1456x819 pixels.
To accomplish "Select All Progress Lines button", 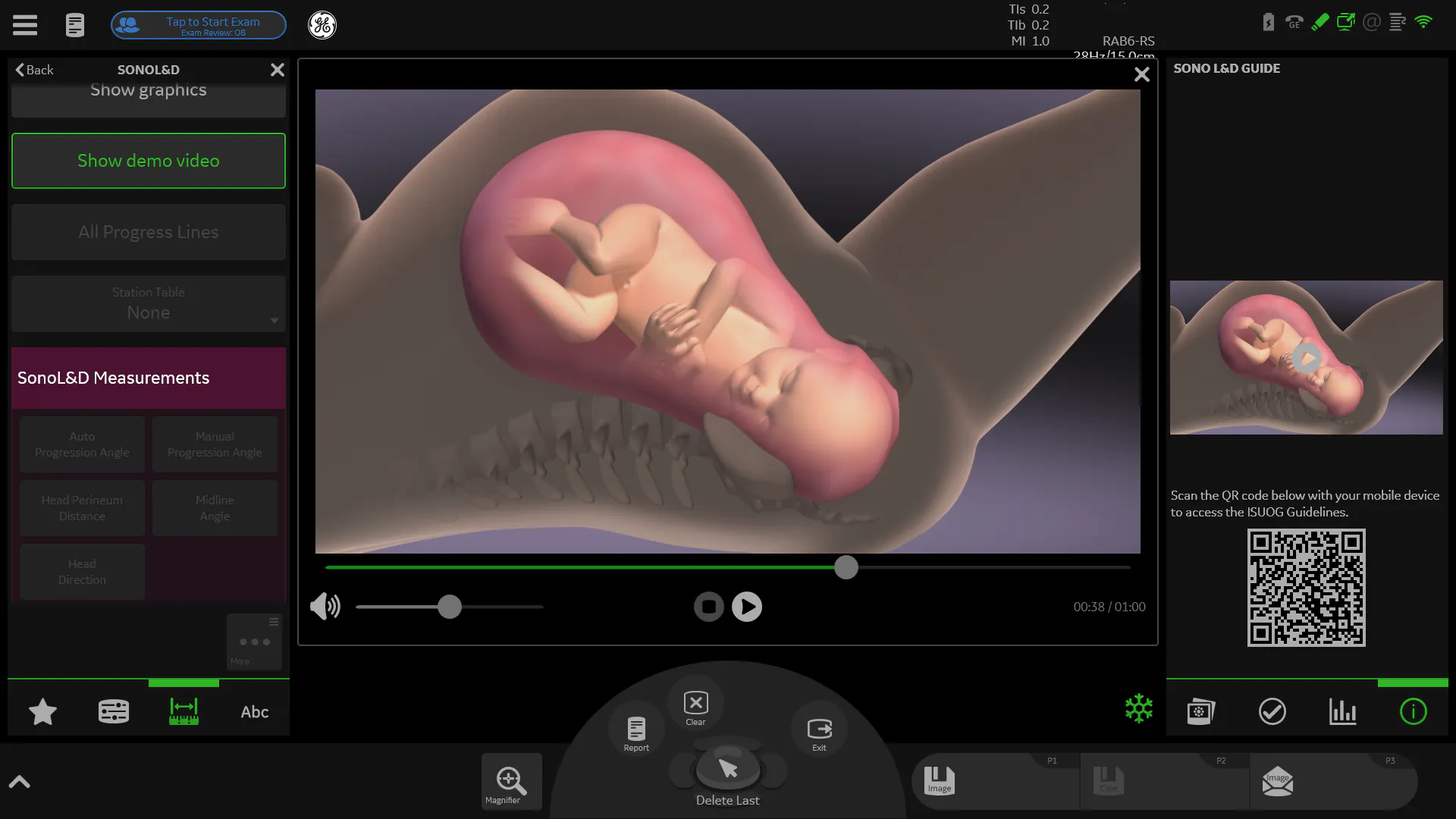I will [149, 232].
